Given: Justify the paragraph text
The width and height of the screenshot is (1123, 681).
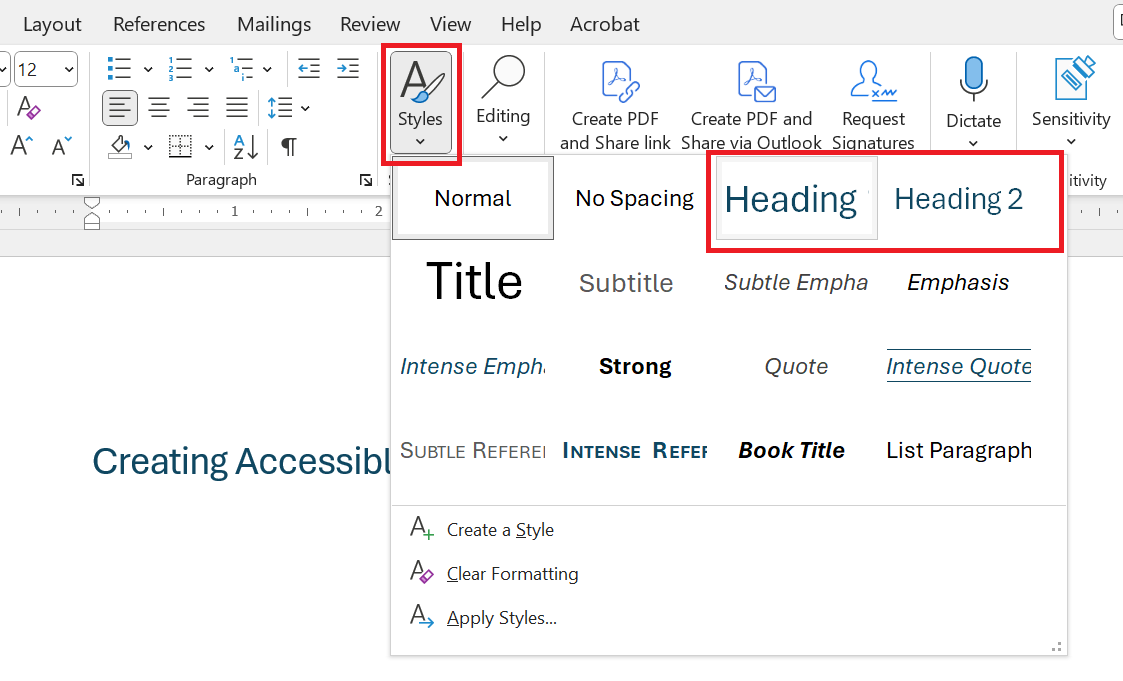Looking at the screenshot, I should (236, 107).
